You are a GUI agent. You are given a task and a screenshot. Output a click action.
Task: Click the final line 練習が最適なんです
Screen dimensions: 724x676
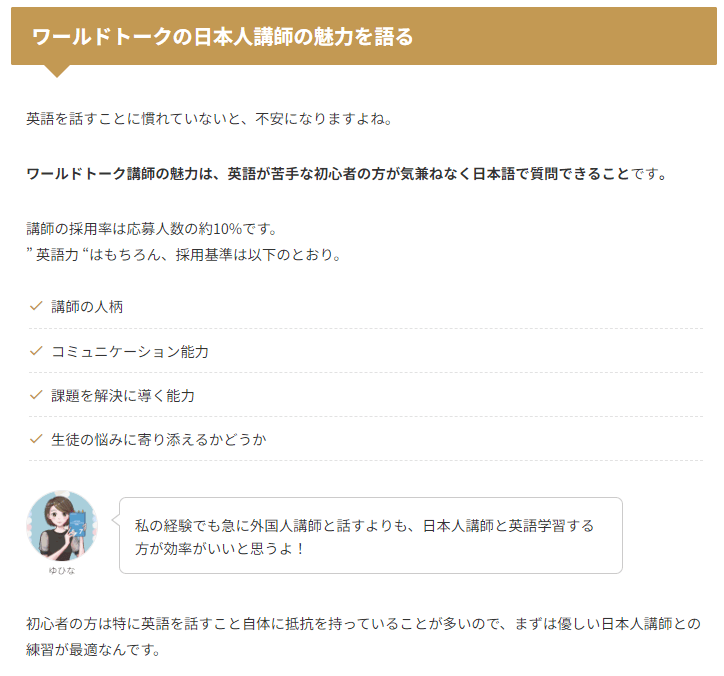93,650
